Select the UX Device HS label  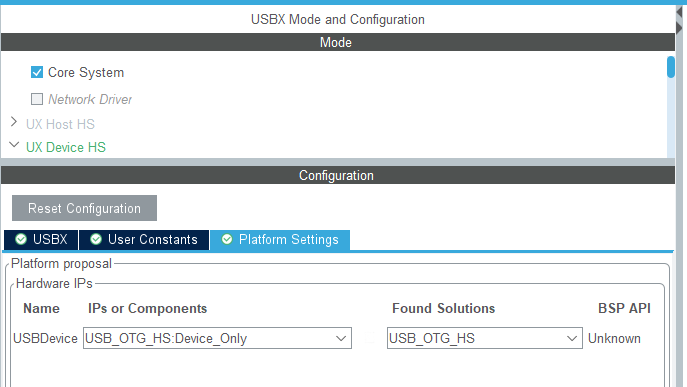click(x=66, y=147)
